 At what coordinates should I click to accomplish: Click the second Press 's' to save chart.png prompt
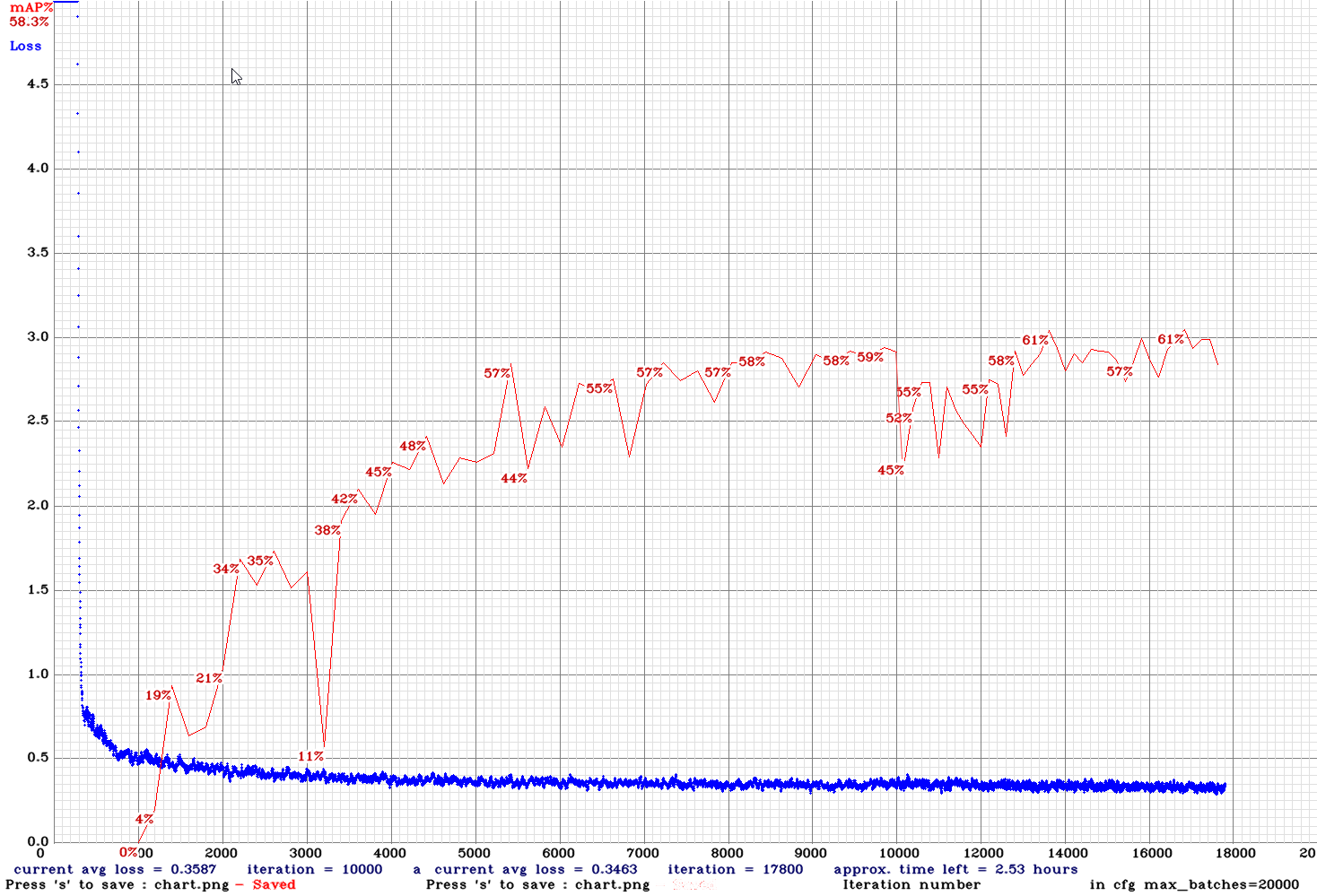tap(536, 883)
